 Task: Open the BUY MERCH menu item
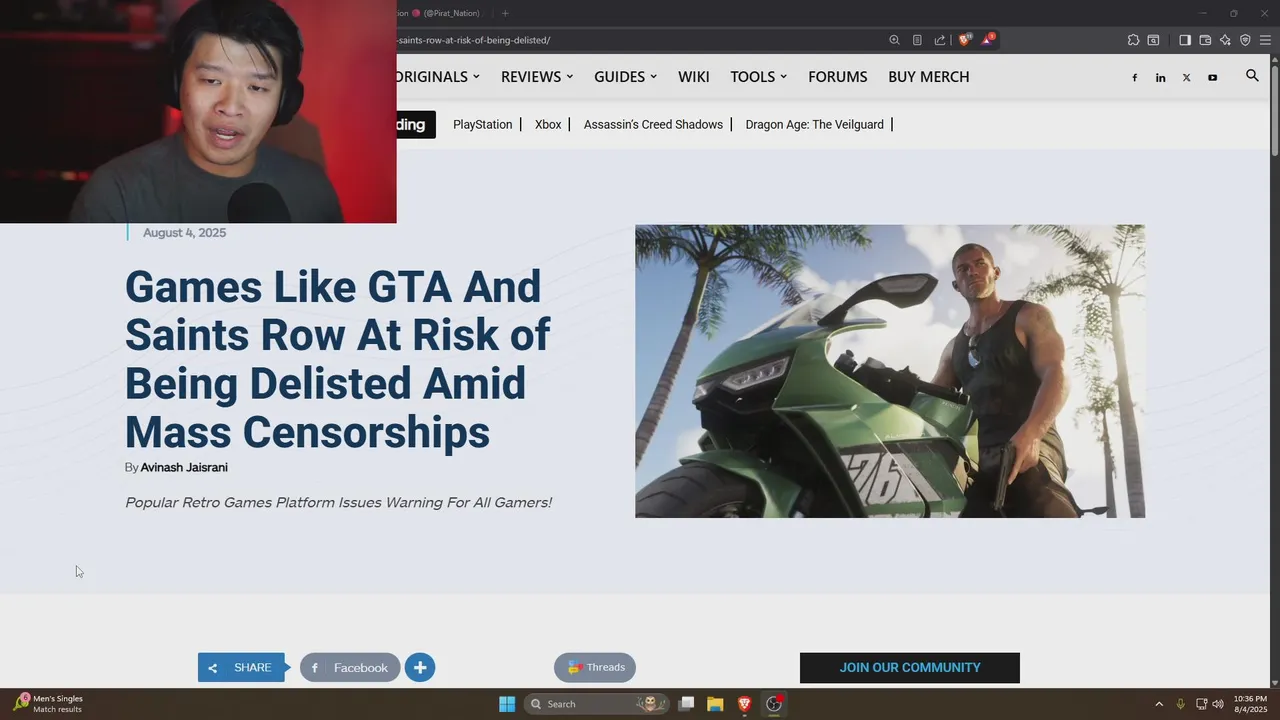pyautogui.click(x=929, y=77)
